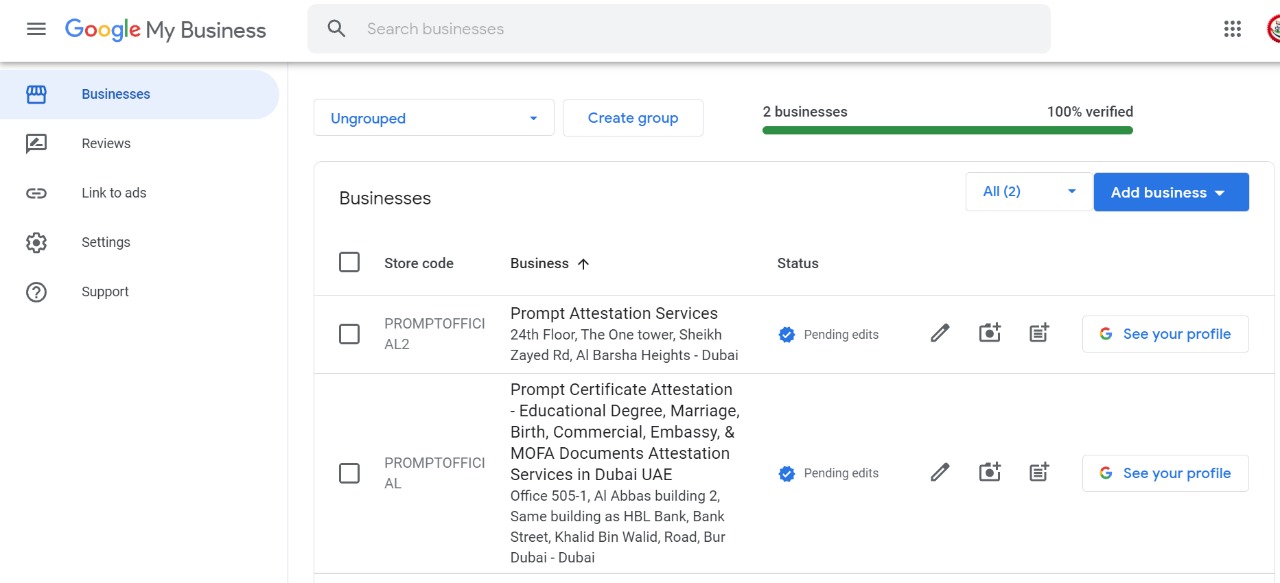Select all businesses header checkbox
This screenshot has width=1280, height=583.
349,262
